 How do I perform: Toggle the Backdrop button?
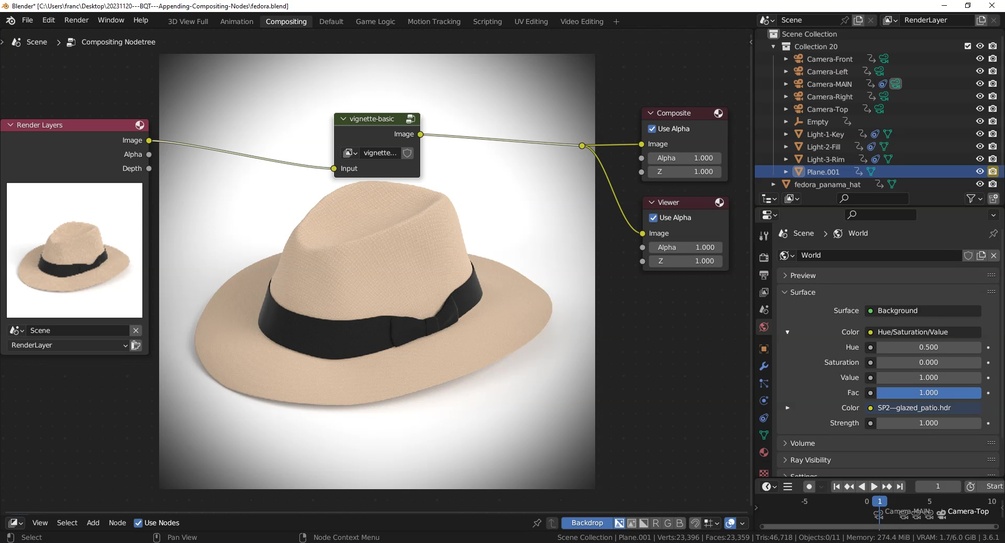tap(586, 523)
